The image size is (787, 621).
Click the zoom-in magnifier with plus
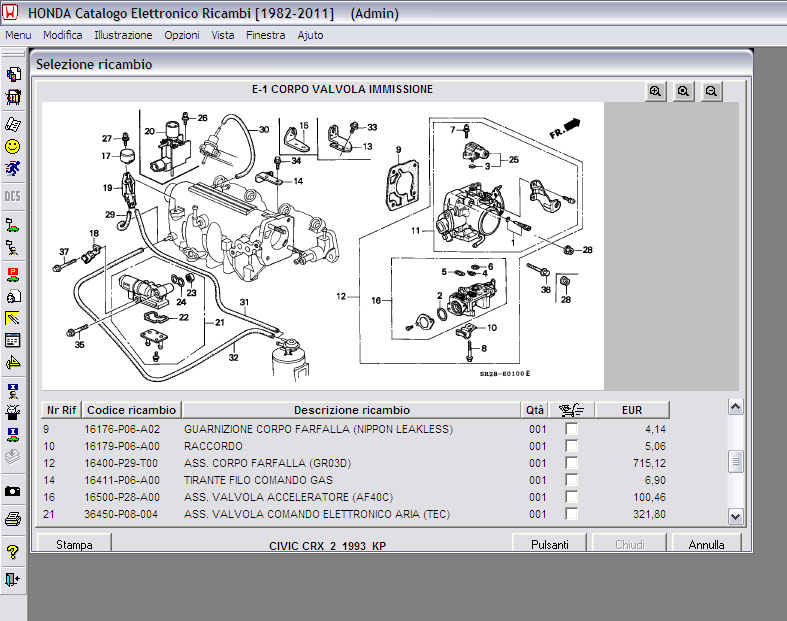[655, 91]
